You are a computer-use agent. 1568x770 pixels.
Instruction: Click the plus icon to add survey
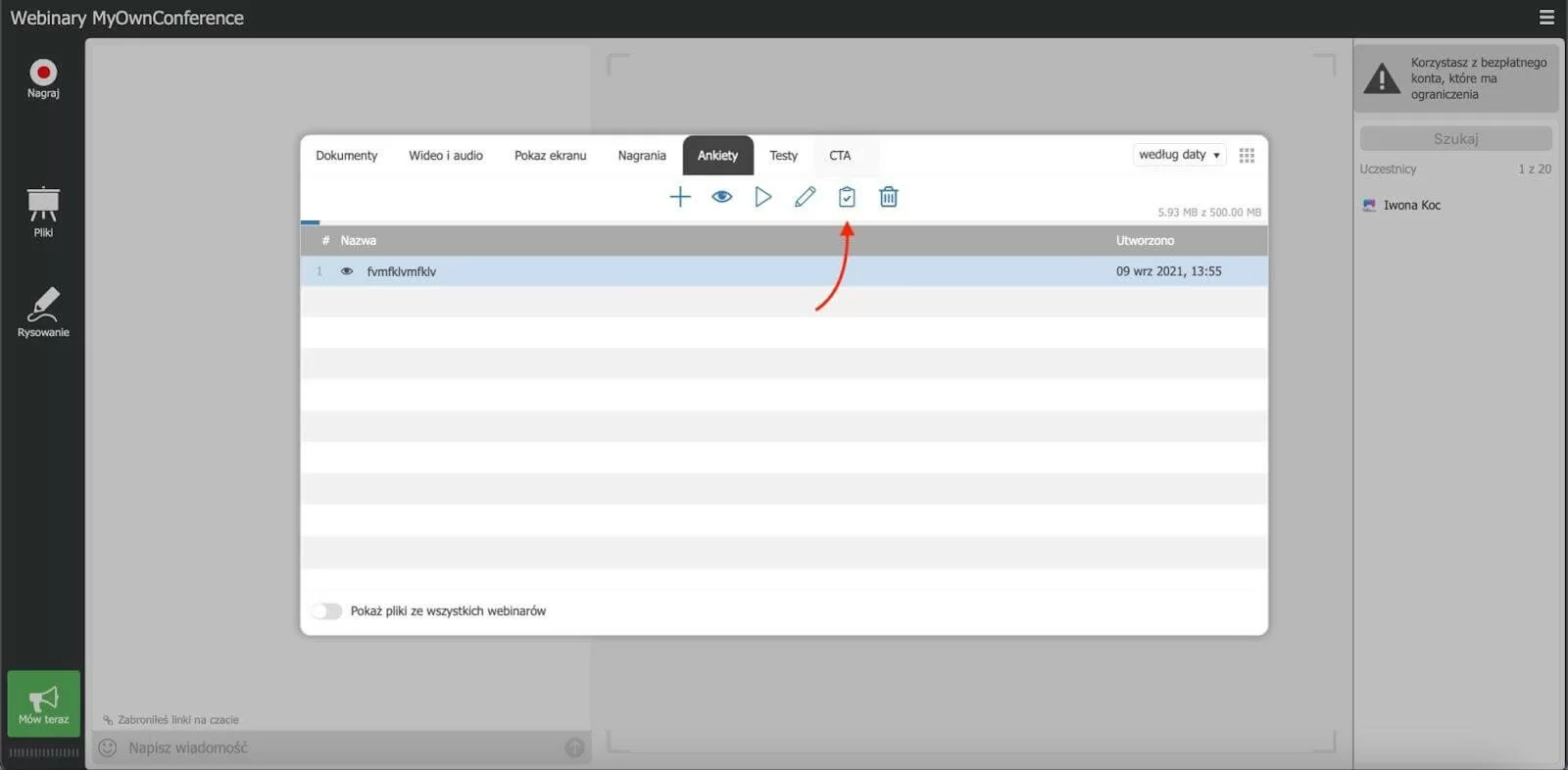(x=679, y=197)
